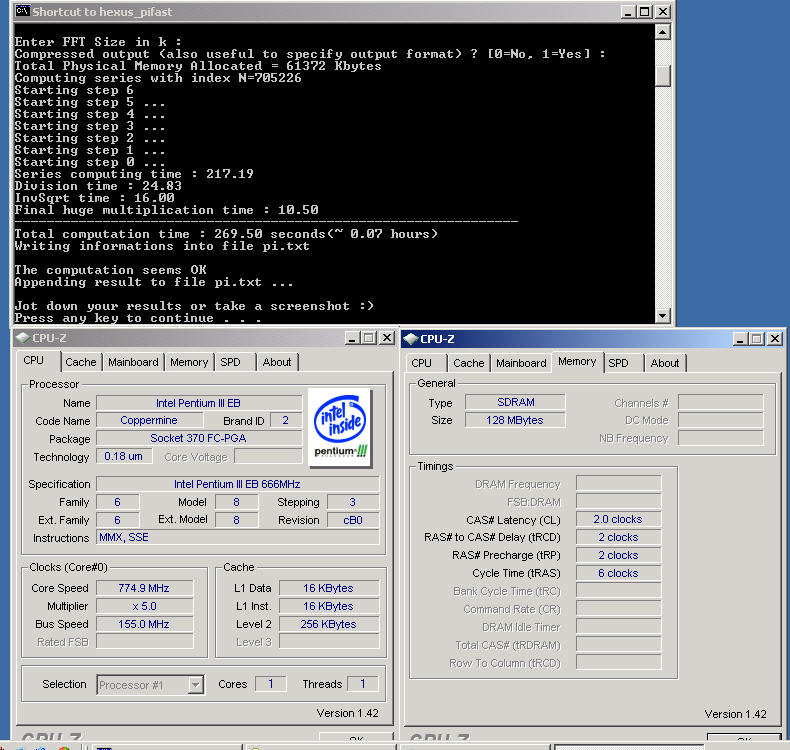790x750 pixels.
Task: Click the Multiplier value 'x 5.0'
Action: (x=145, y=606)
